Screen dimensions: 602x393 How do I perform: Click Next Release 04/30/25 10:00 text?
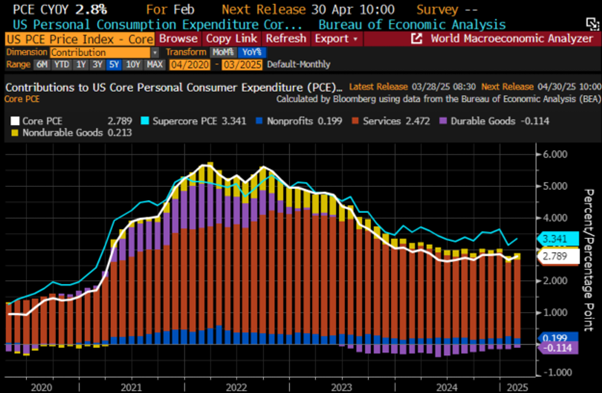(541, 87)
